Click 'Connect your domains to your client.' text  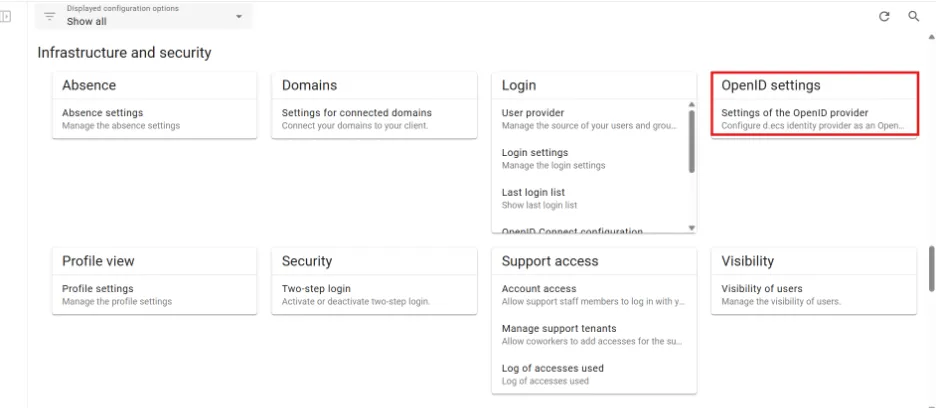tap(355, 126)
